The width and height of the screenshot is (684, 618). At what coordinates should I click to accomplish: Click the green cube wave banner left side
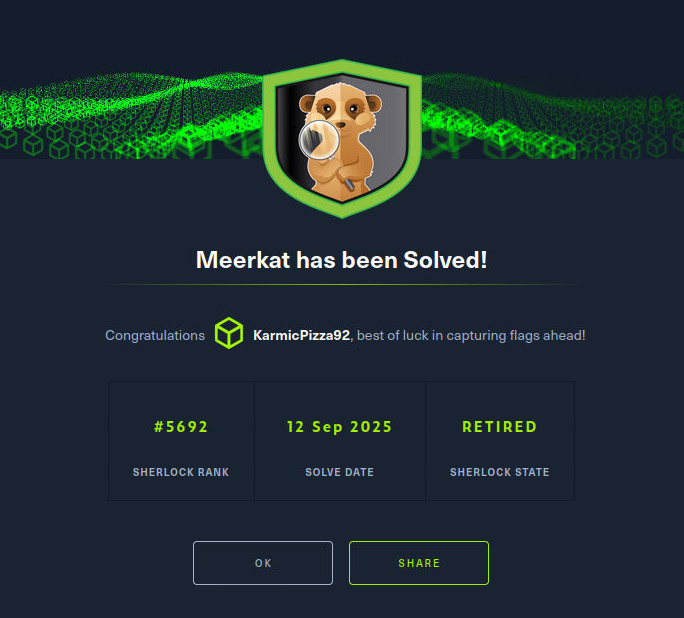[x=131, y=116]
